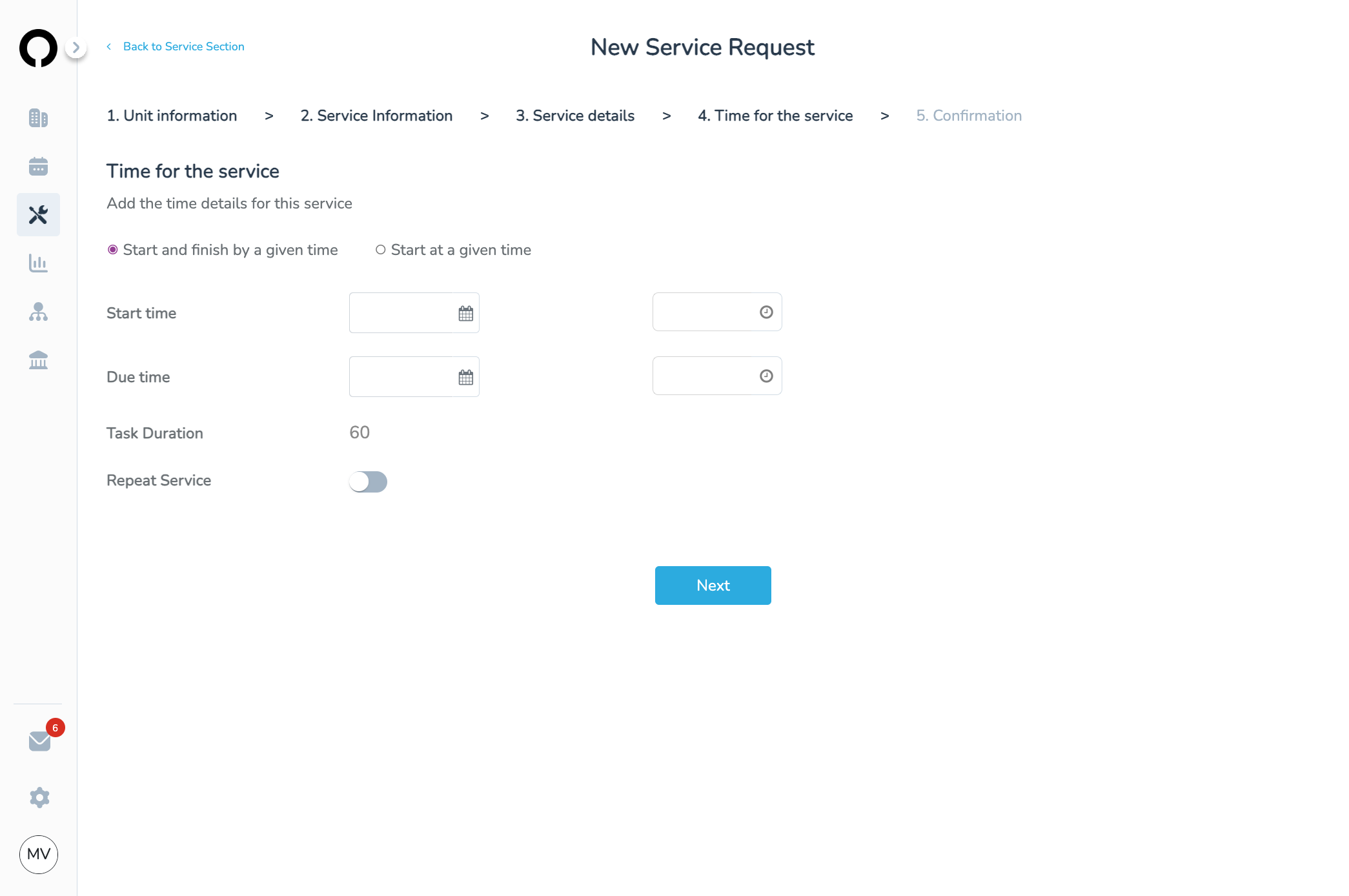Click the Repeat Service label
Viewport: 1349px width, 896px height.
coord(159,480)
